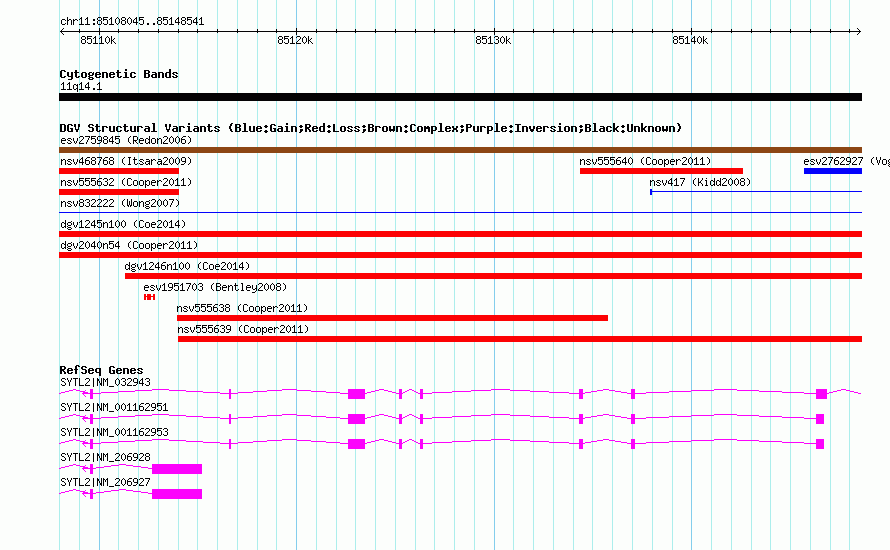Click the SYTL2|NM_206927 transcript label

tap(106, 482)
